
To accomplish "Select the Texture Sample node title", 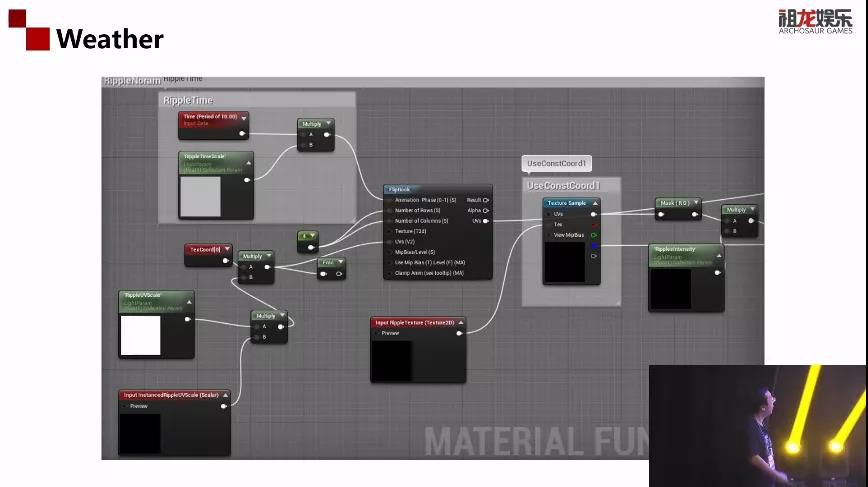I will coord(566,203).
